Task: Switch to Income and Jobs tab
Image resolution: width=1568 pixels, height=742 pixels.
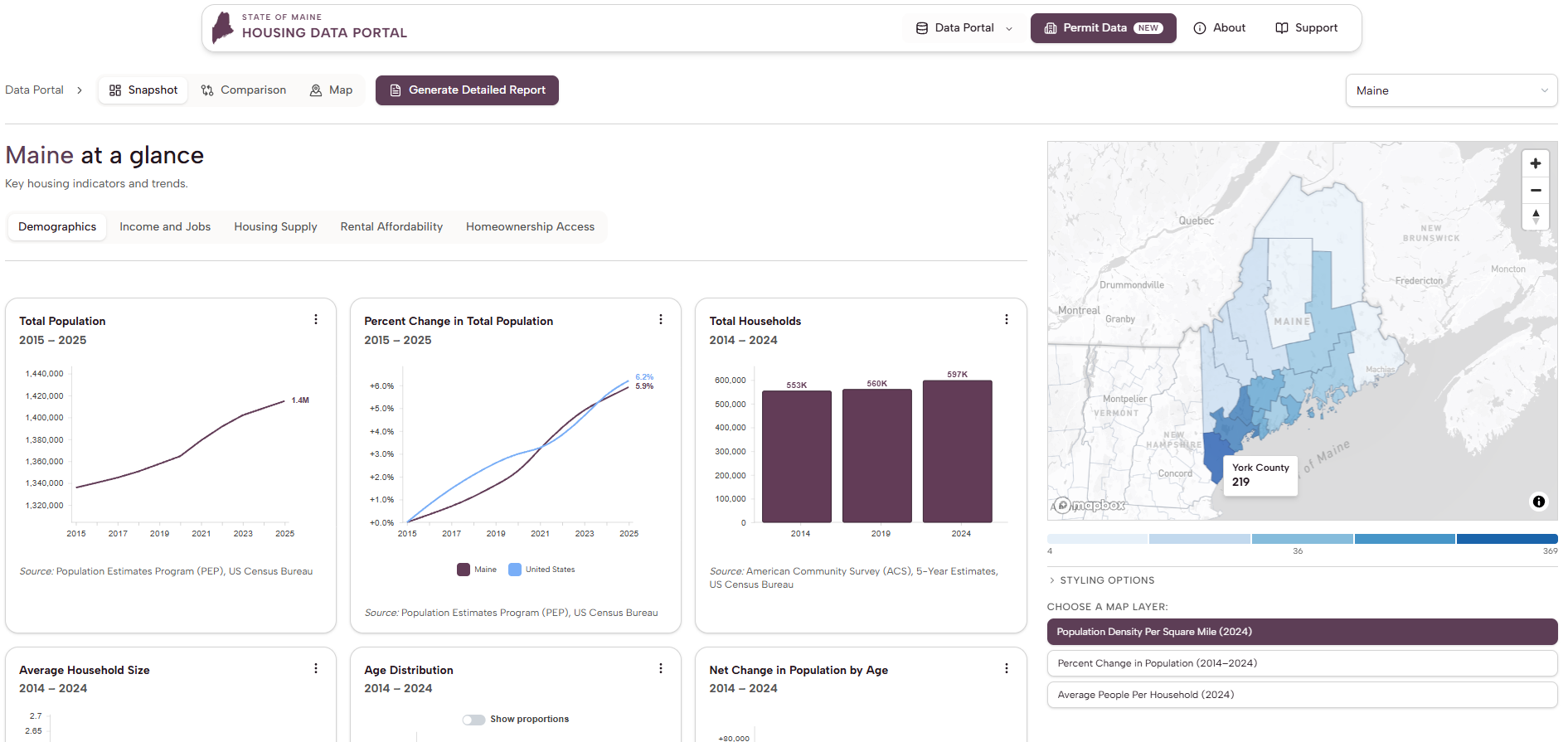Action: pos(165,226)
